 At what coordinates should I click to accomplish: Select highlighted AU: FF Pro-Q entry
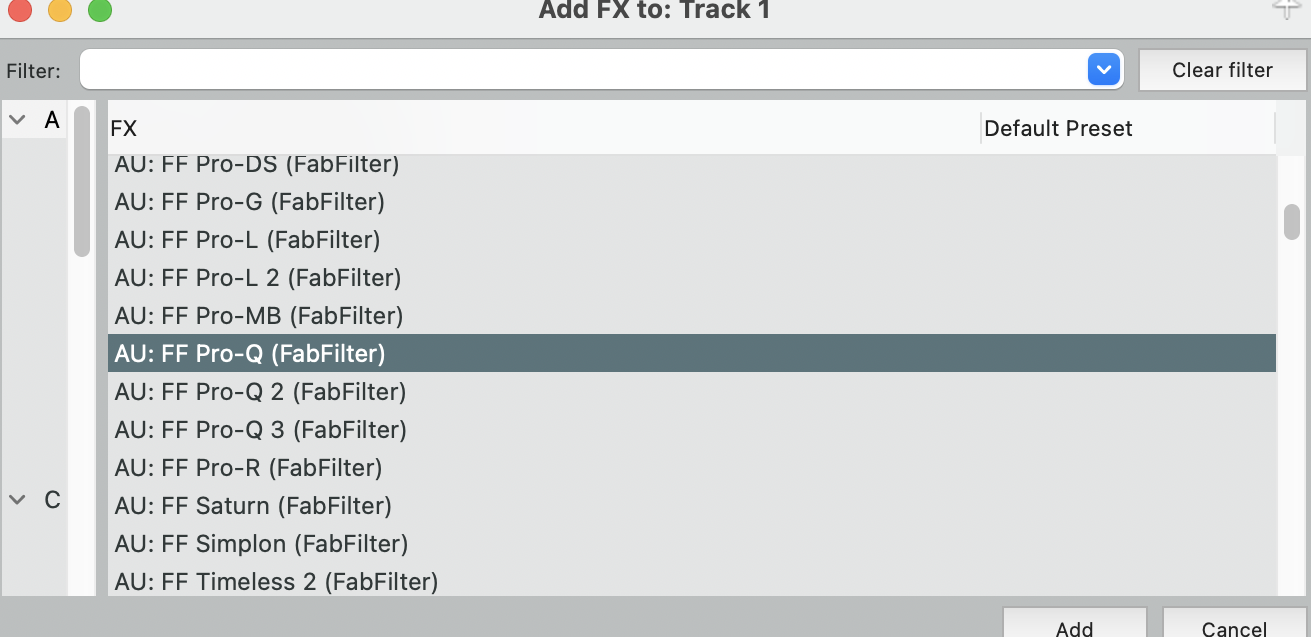point(250,354)
